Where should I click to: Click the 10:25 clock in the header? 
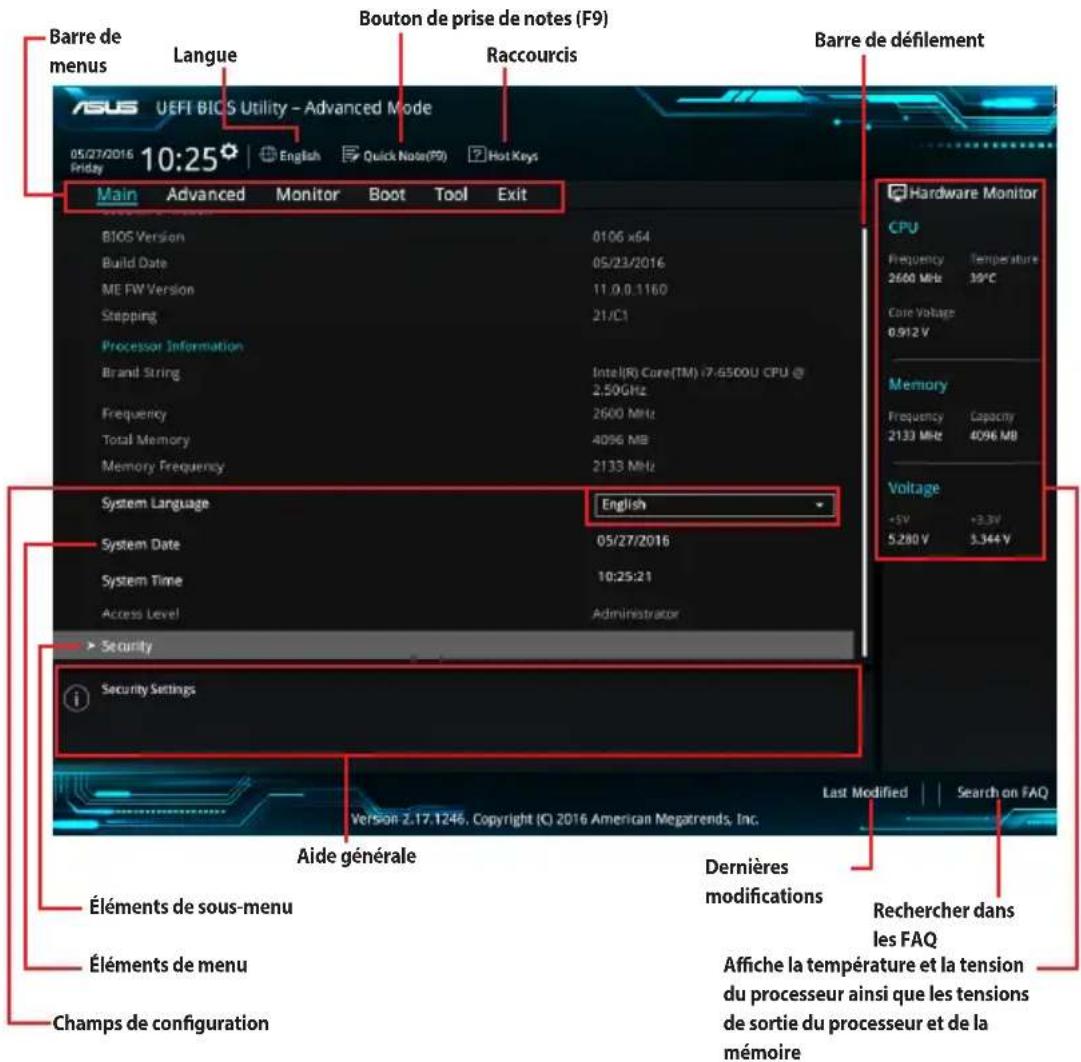[x=179, y=159]
